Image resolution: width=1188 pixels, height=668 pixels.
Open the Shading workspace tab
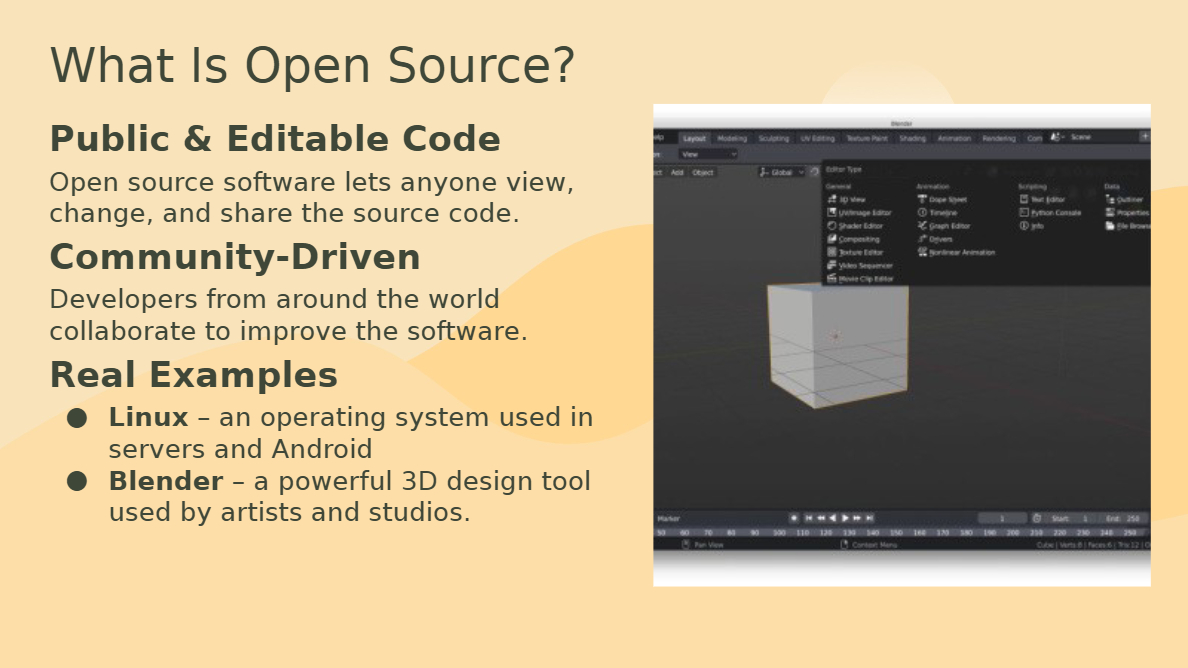click(912, 139)
